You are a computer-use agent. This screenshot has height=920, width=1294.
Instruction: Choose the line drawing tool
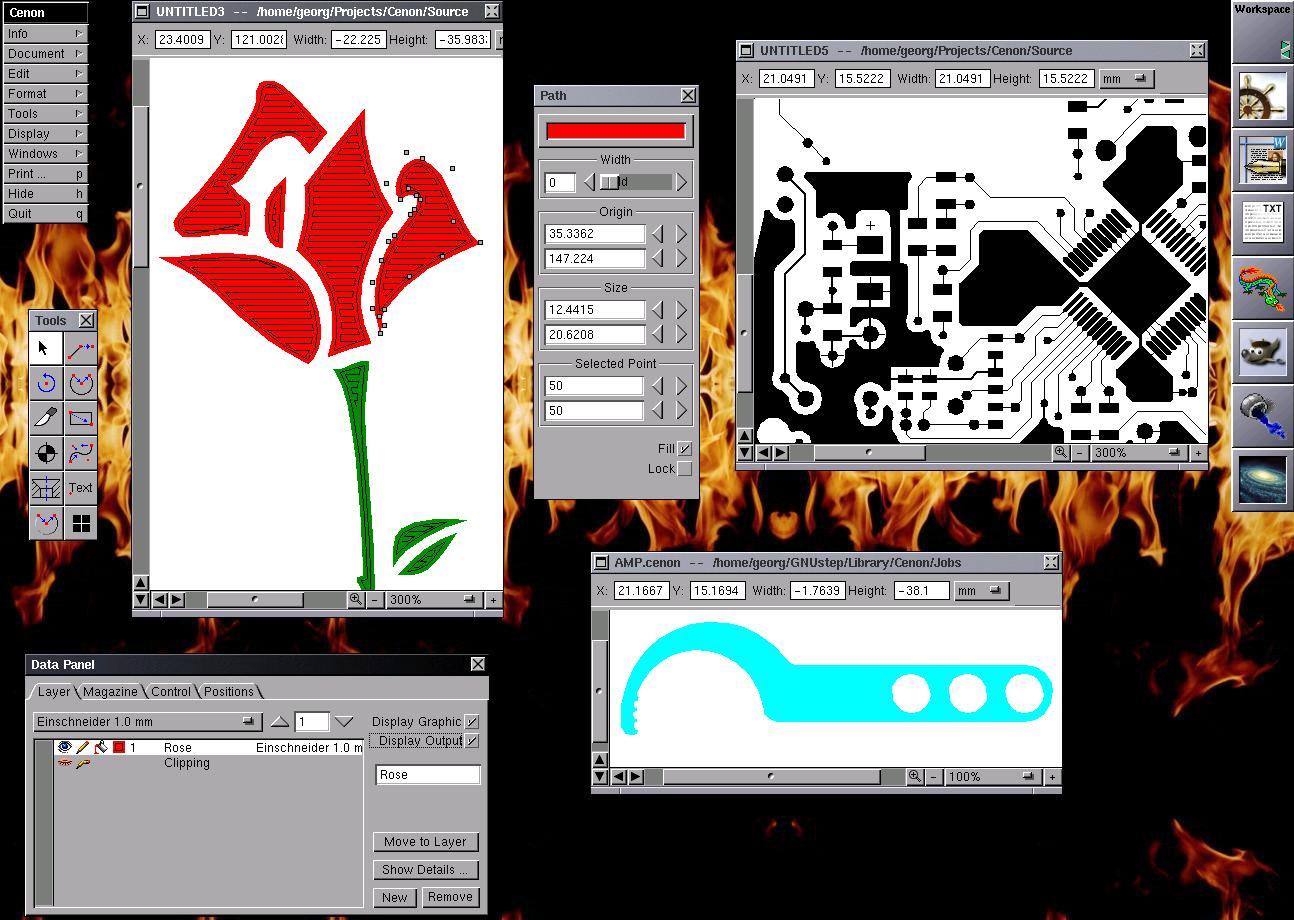pos(81,349)
